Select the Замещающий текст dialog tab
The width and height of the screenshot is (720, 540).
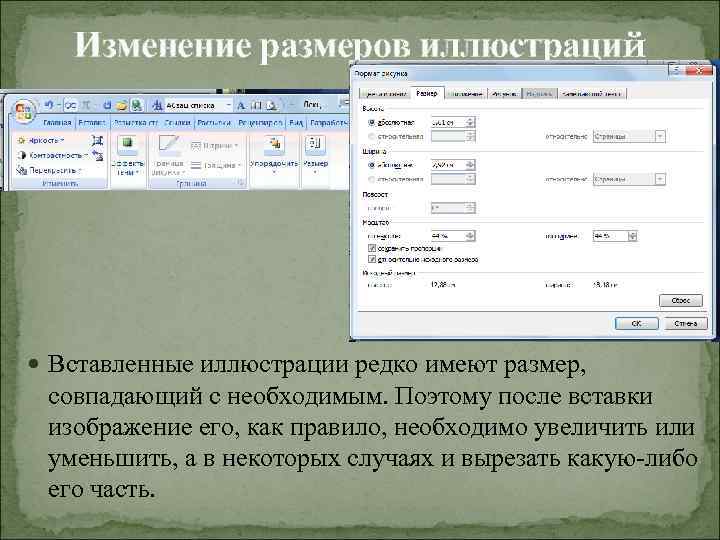(x=592, y=94)
